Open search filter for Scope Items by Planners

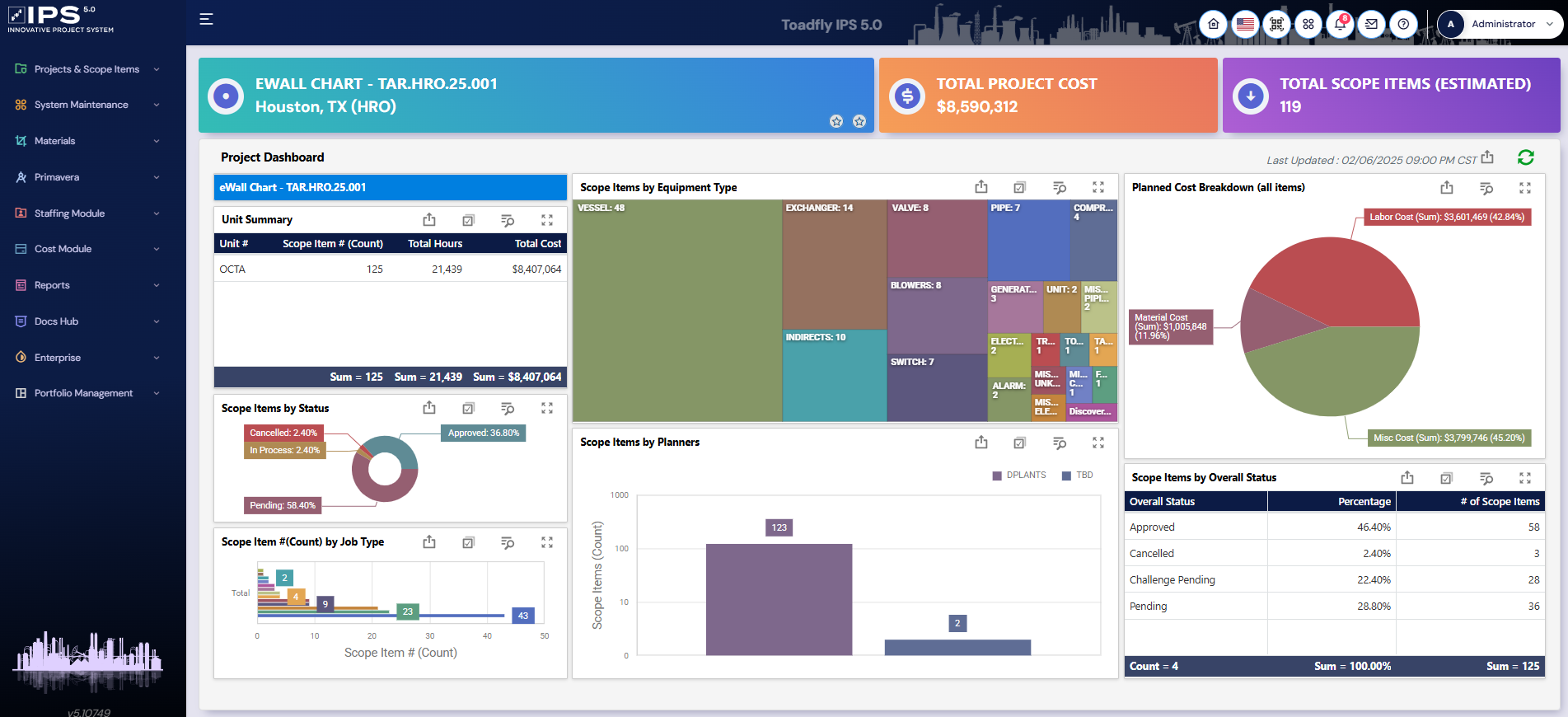(1060, 443)
